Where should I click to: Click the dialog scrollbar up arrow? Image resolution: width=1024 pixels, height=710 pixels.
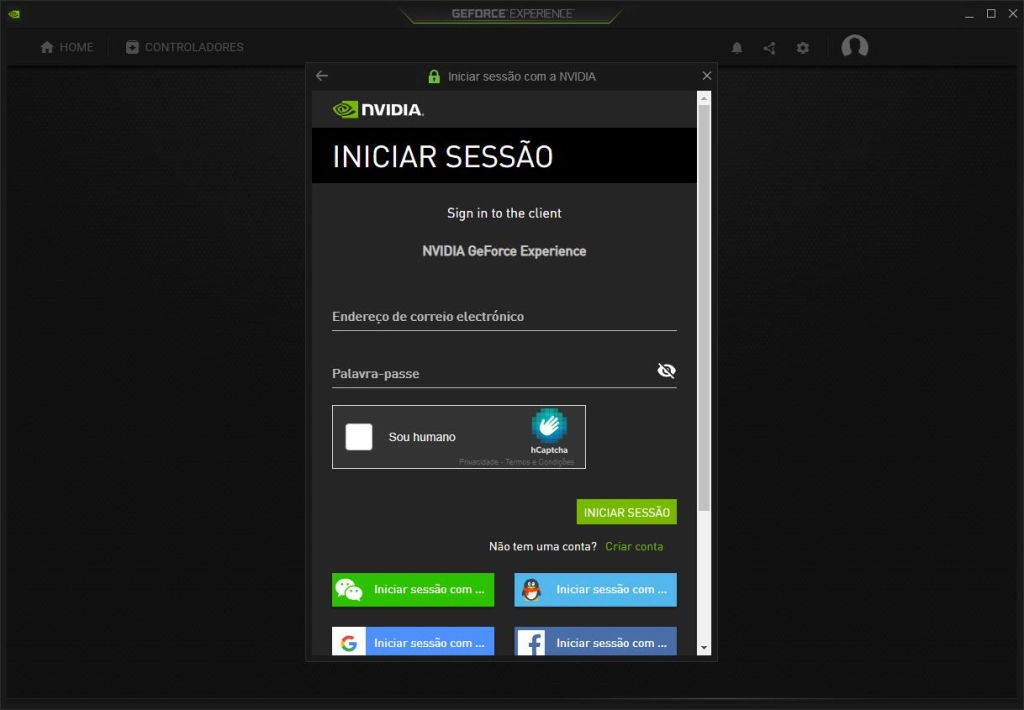[x=703, y=99]
